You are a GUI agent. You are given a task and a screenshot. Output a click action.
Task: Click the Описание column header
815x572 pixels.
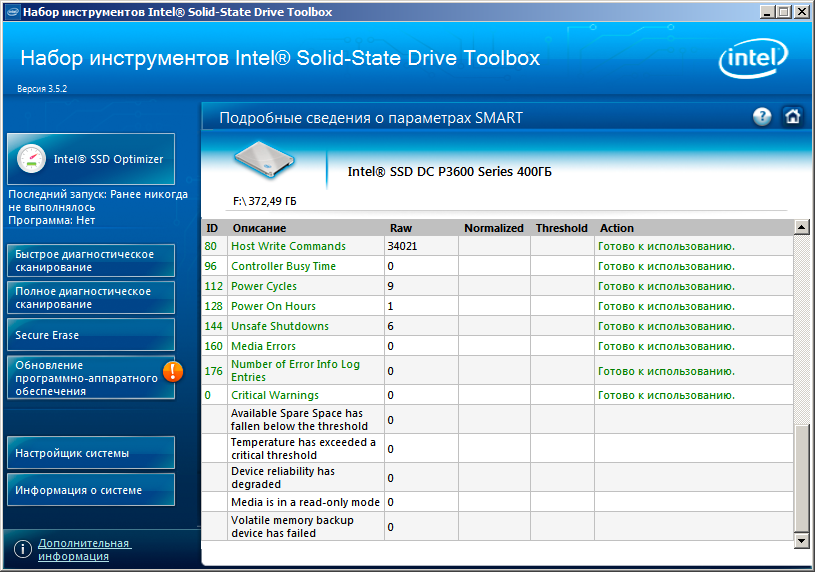[x=259, y=228]
